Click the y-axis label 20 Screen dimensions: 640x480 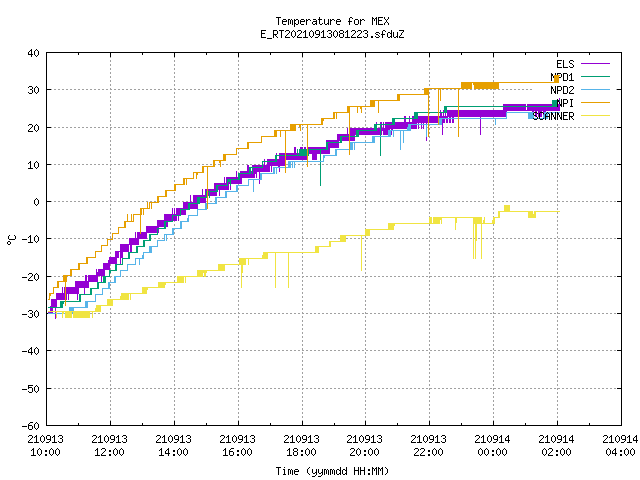[x=33, y=128]
